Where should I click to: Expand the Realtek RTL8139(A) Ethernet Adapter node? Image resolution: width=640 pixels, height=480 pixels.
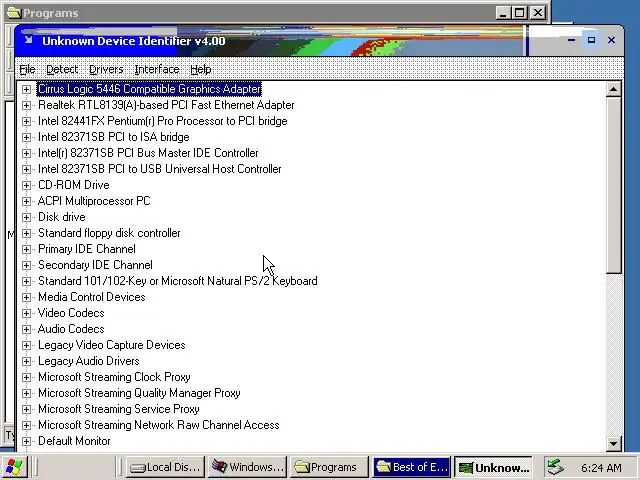click(x=27, y=105)
